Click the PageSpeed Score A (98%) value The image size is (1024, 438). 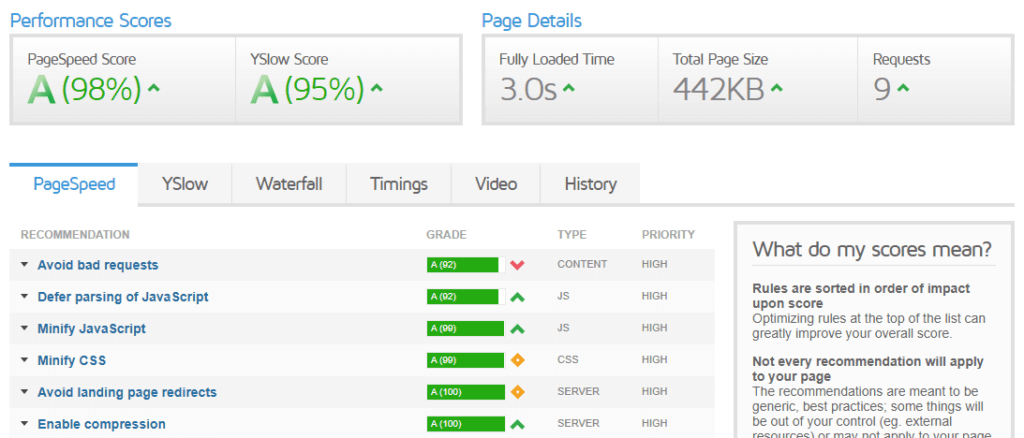[x=84, y=89]
